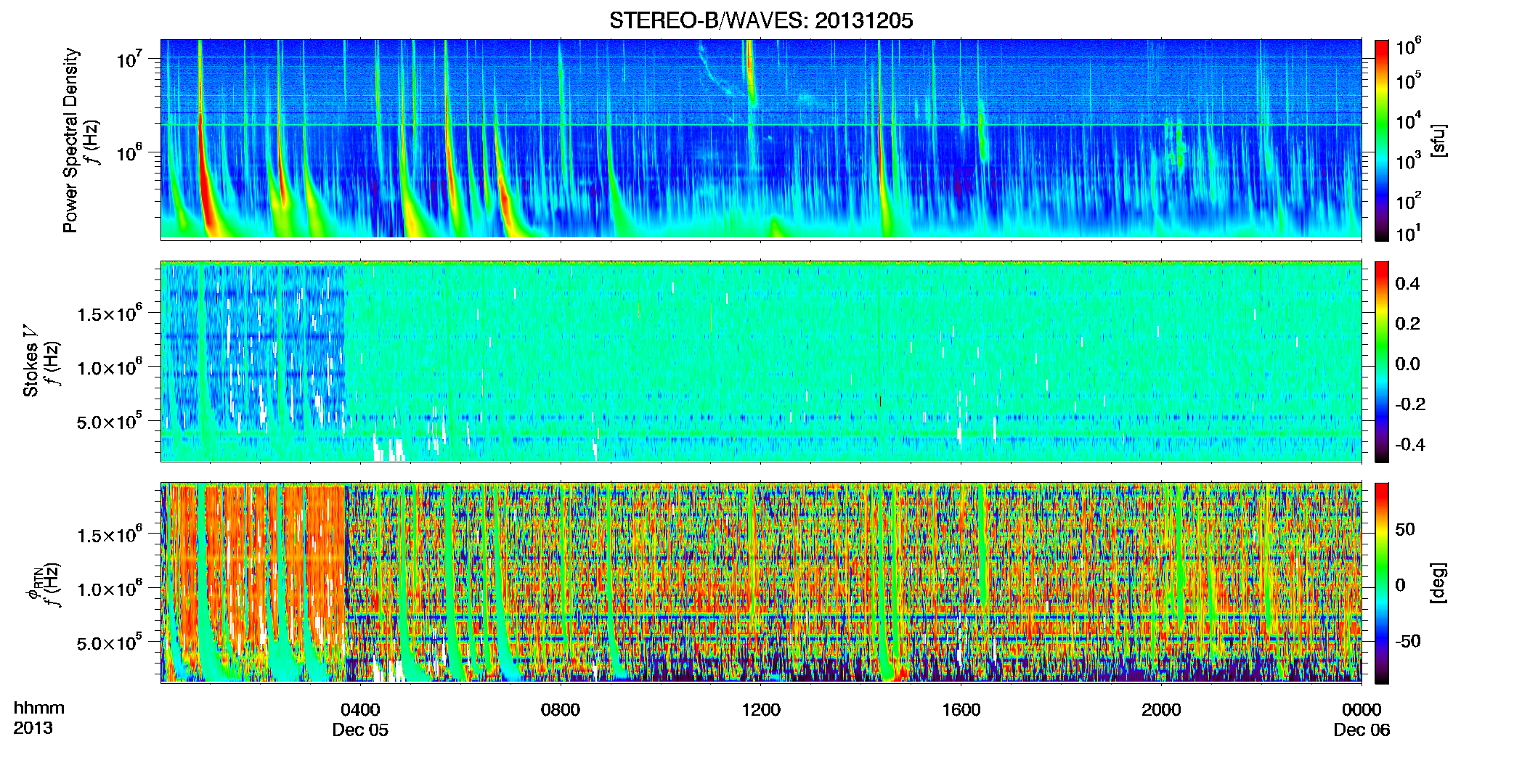Select the 0.2 Stokes color bar label

coord(1407,324)
